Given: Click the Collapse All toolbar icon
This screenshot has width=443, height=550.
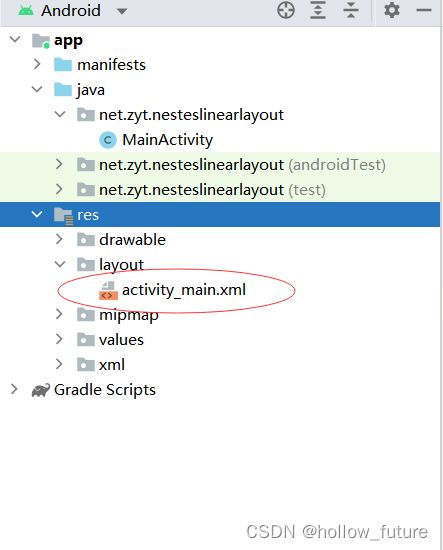Looking at the screenshot, I should 351,10.
